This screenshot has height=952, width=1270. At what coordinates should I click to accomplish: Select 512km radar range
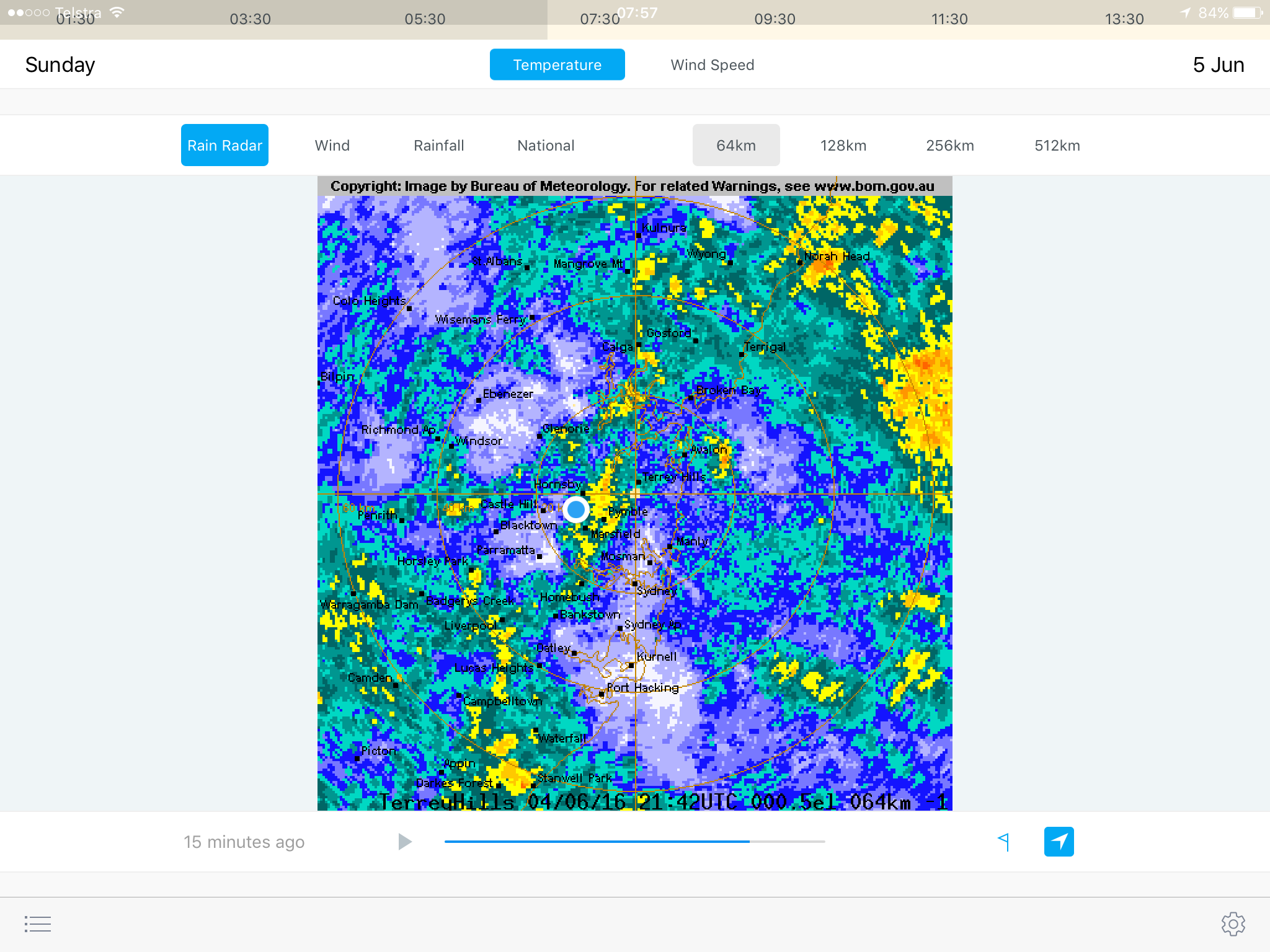pos(1057,146)
